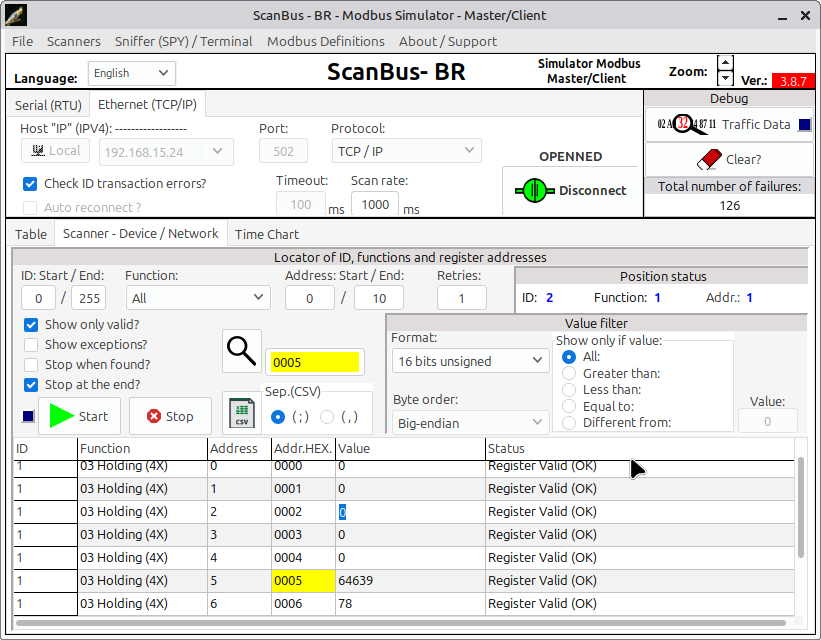The image size is (821, 640).
Task: Click the results horizontal scrollbar
Action: [401, 623]
